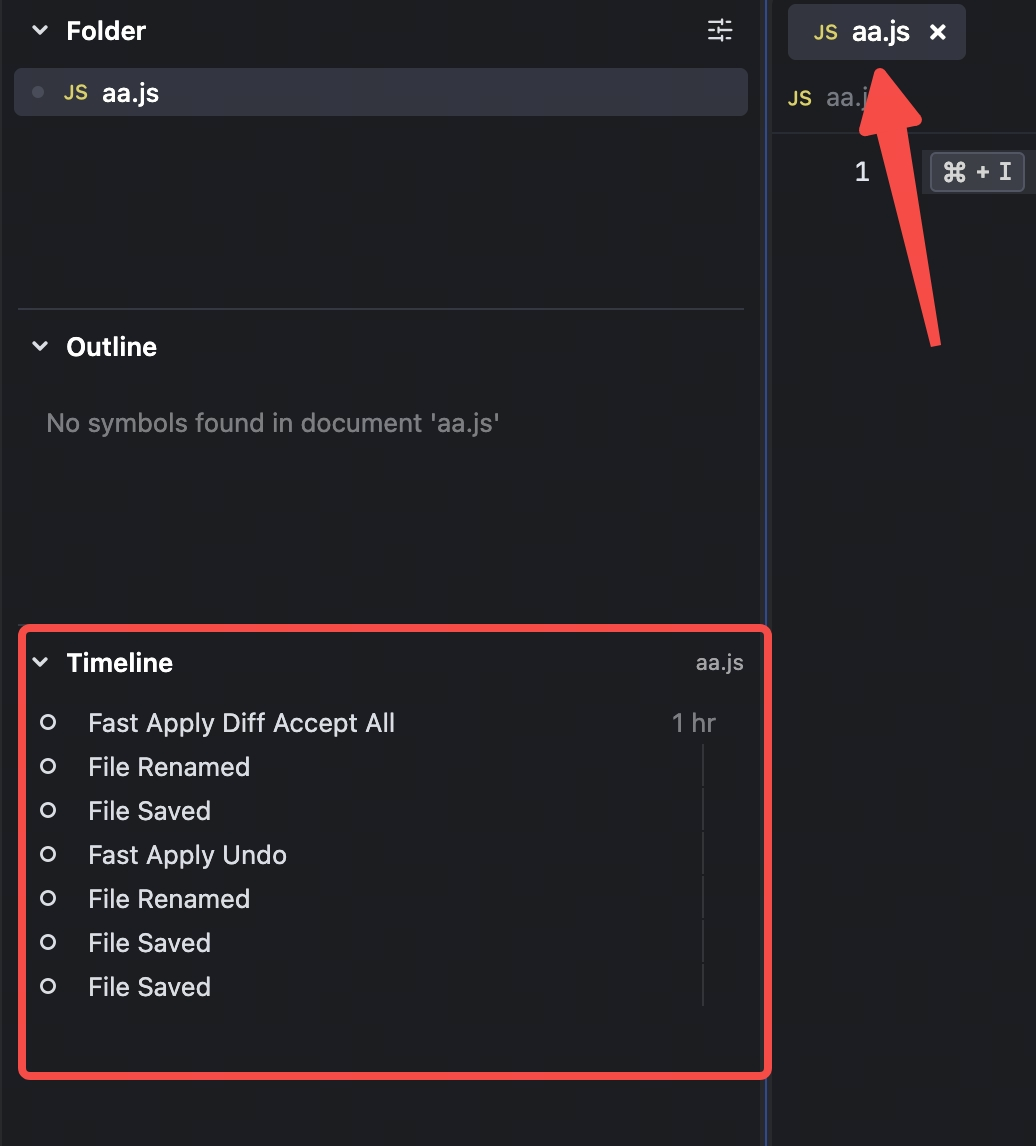Collapse the Timeline section chevron
The image size is (1036, 1146).
[x=40, y=663]
